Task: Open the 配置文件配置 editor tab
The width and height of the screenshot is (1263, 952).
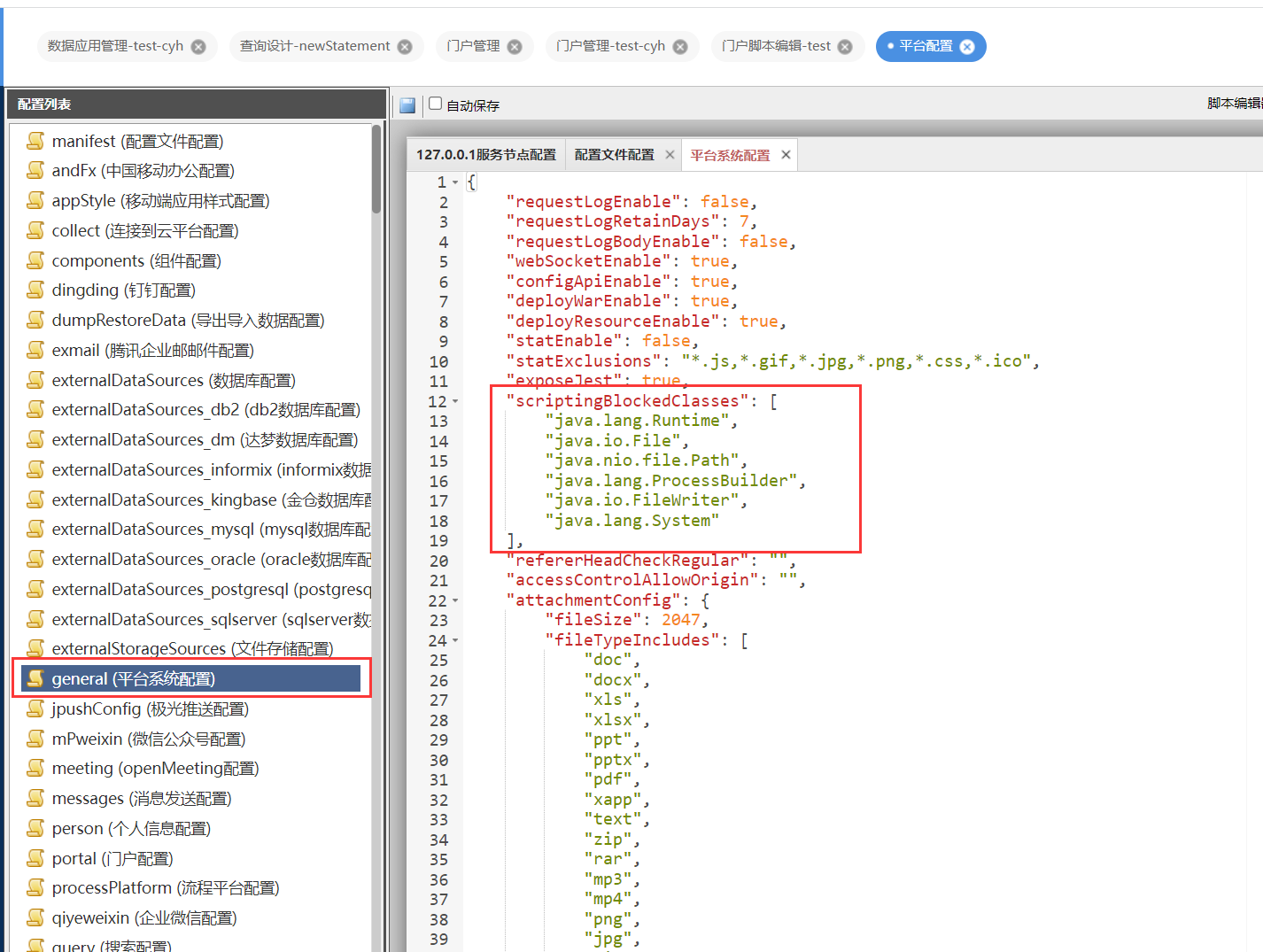Action: 615,155
